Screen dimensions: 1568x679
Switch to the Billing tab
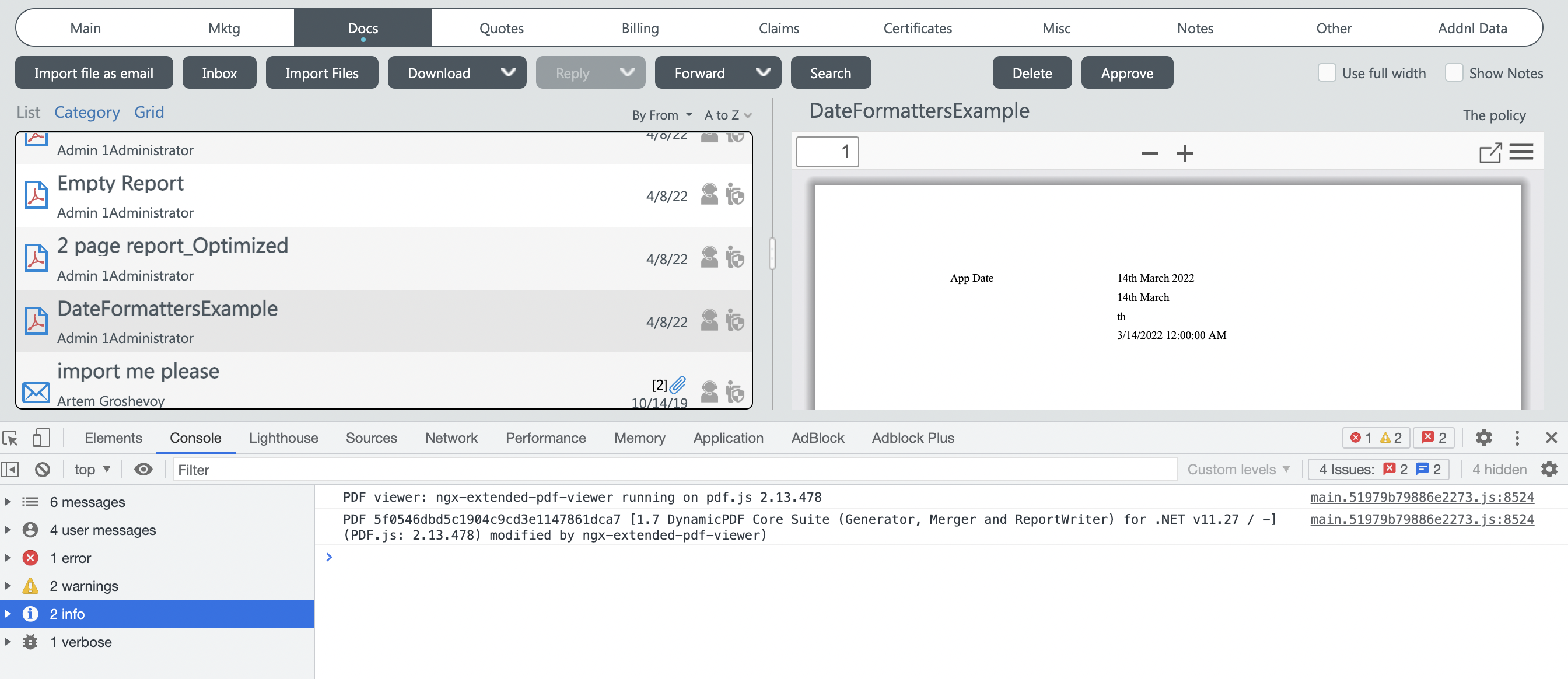(x=639, y=27)
